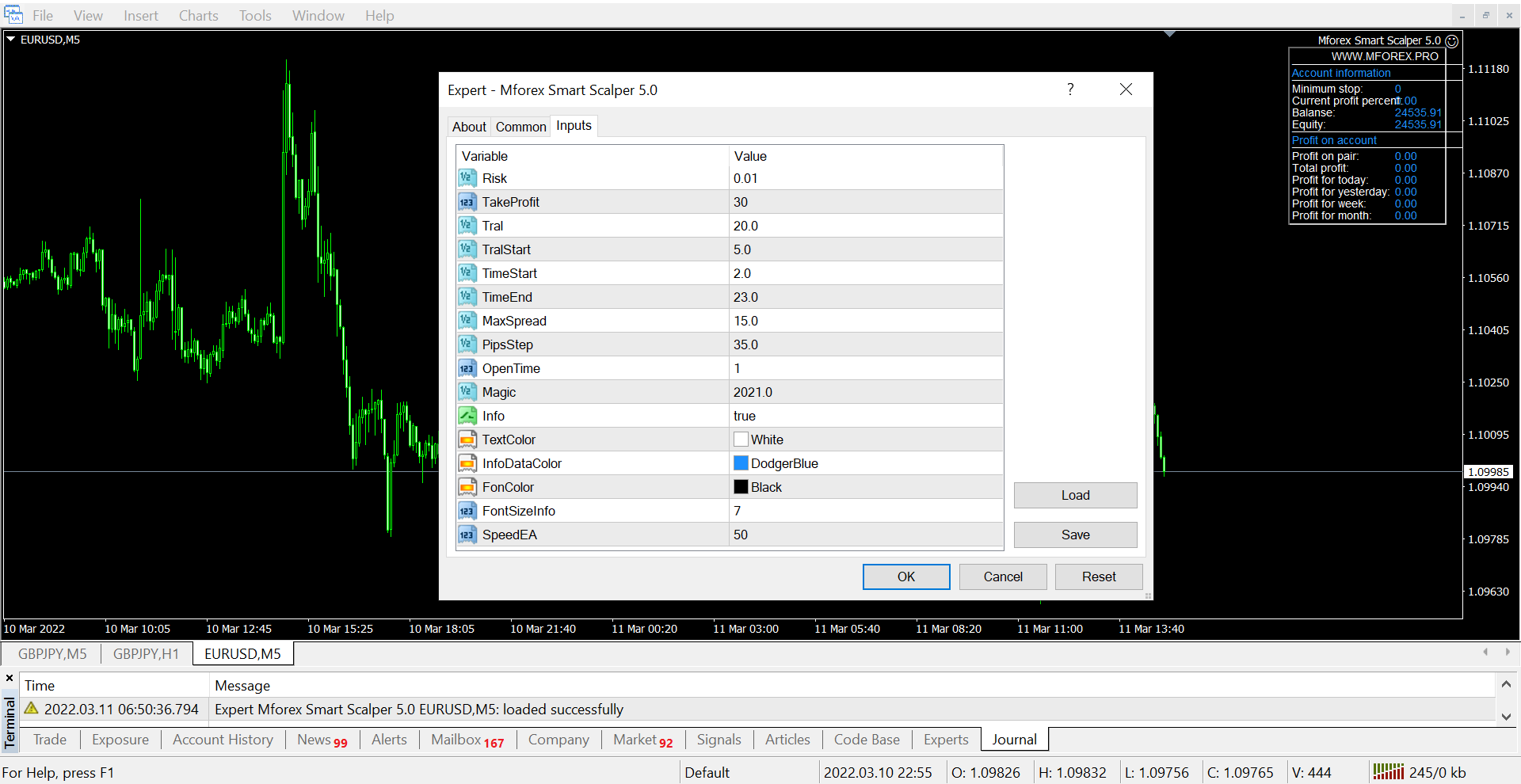Click the SpeedEA integer type icon
Viewport: 1521px width, 784px height.
point(467,535)
